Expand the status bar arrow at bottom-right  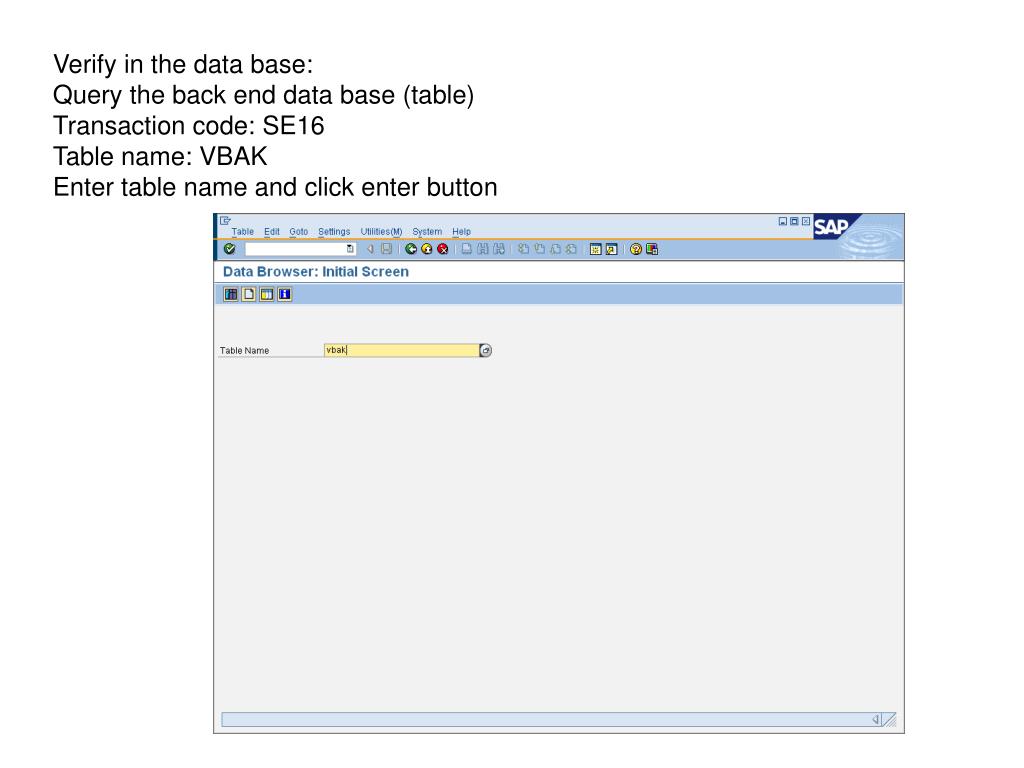coord(876,720)
